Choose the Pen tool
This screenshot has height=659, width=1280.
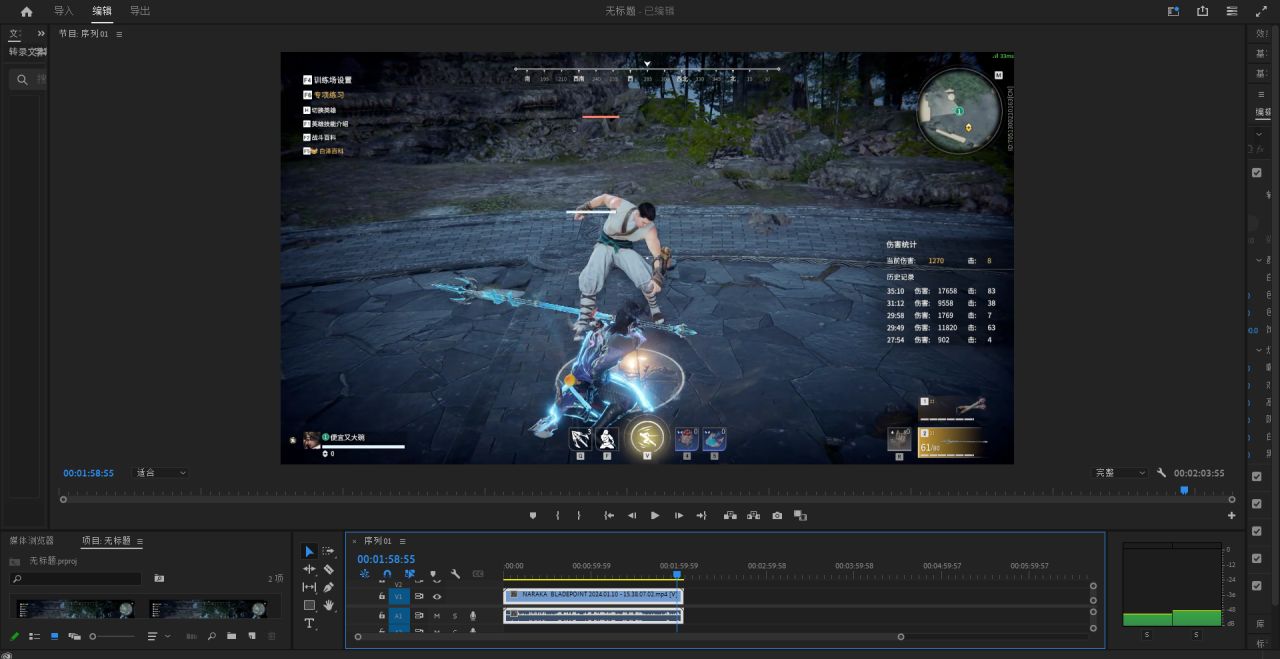tap(329, 587)
